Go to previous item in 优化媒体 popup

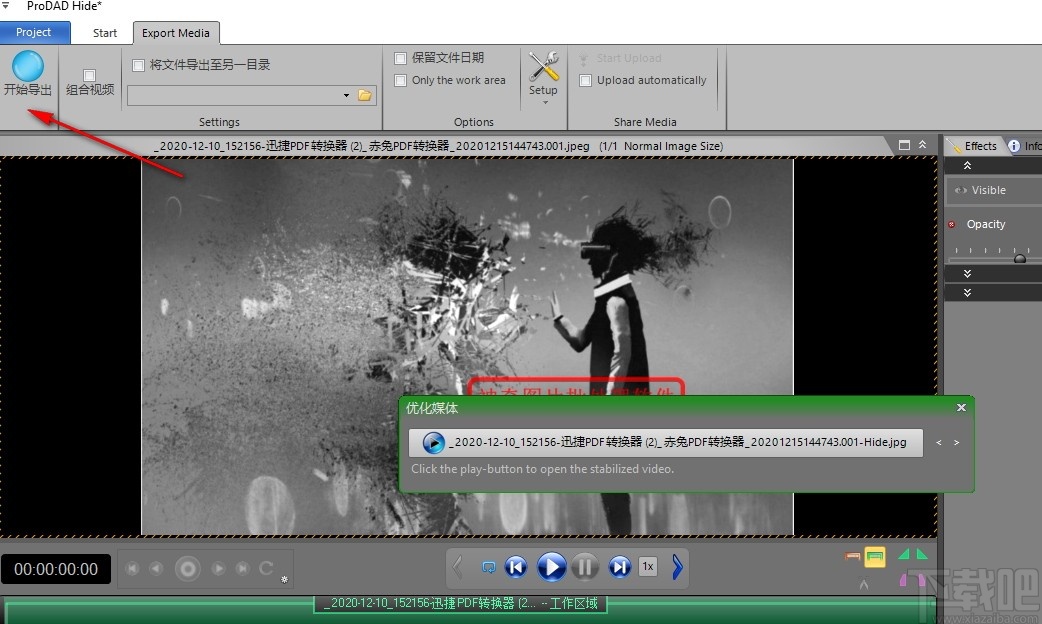[938, 443]
